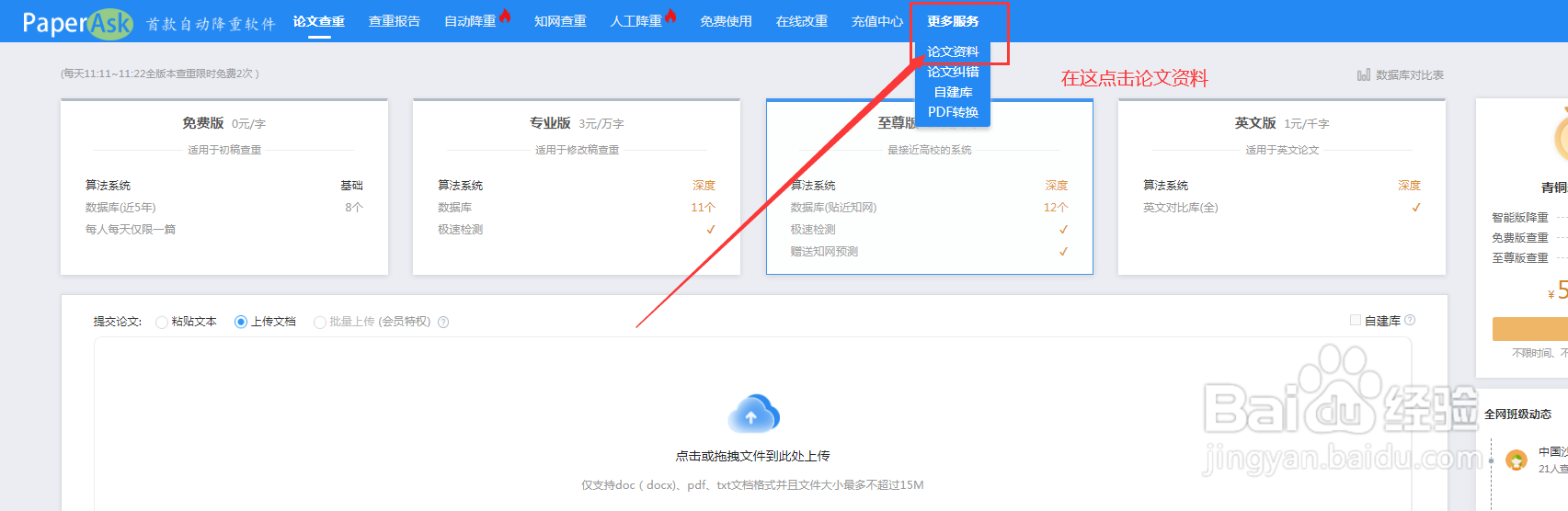Open 充值中心 nav item

(877, 21)
